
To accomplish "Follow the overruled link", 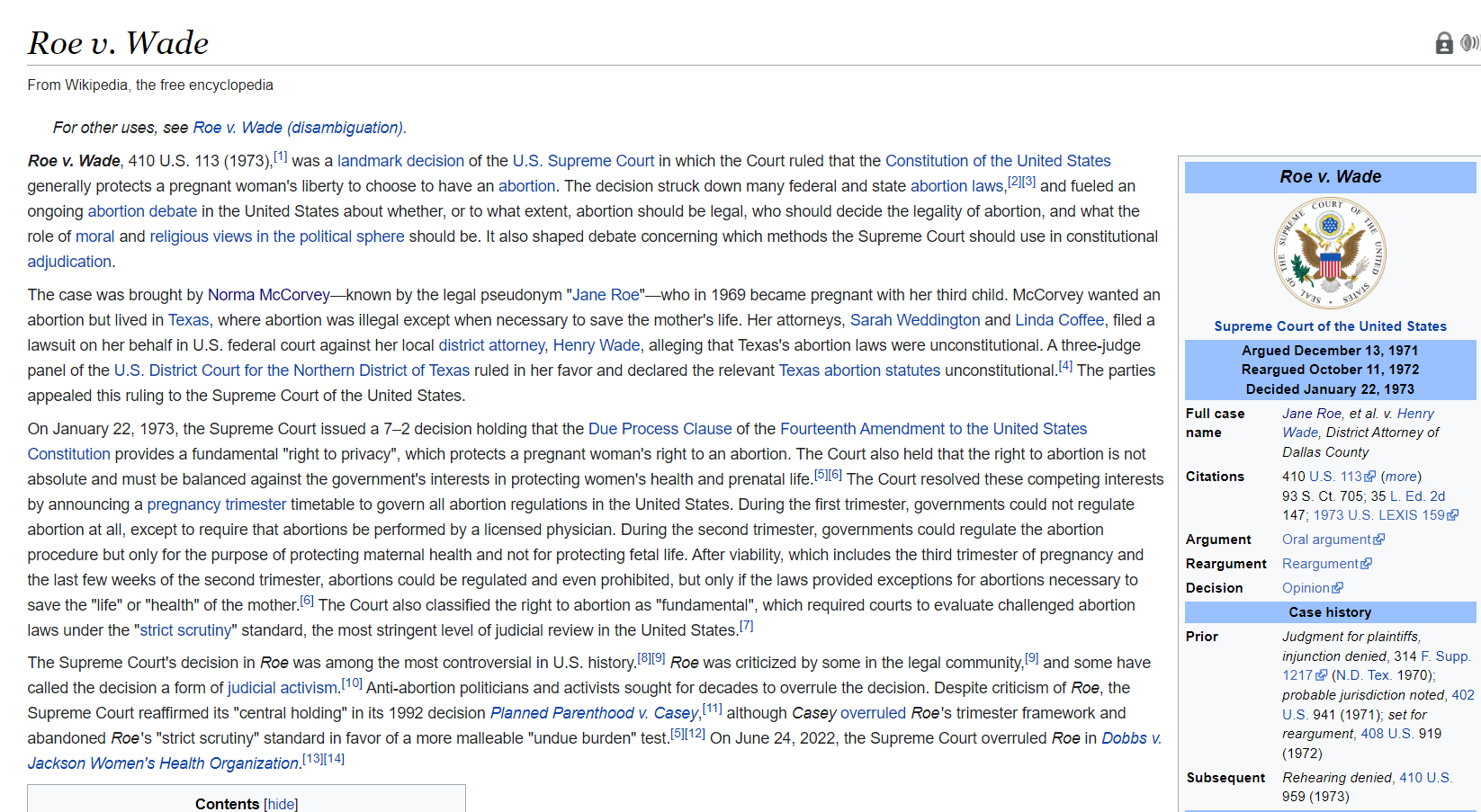I will coord(873,713).
